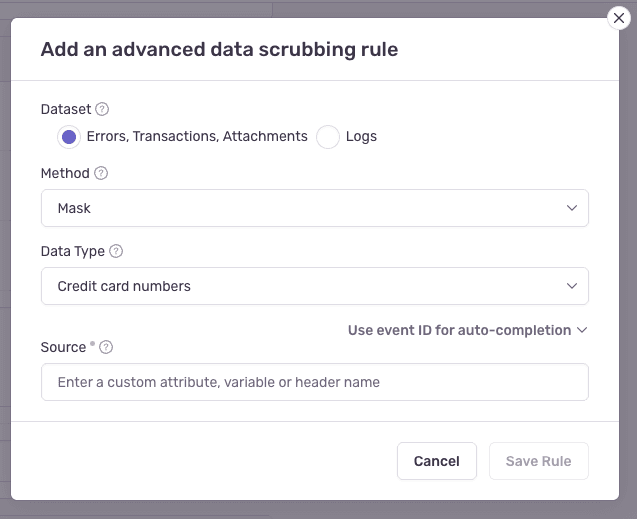The image size is (637, 519).
Task: Click the Errors, Transactions, Attachments label text
Action: coord(190,136)
